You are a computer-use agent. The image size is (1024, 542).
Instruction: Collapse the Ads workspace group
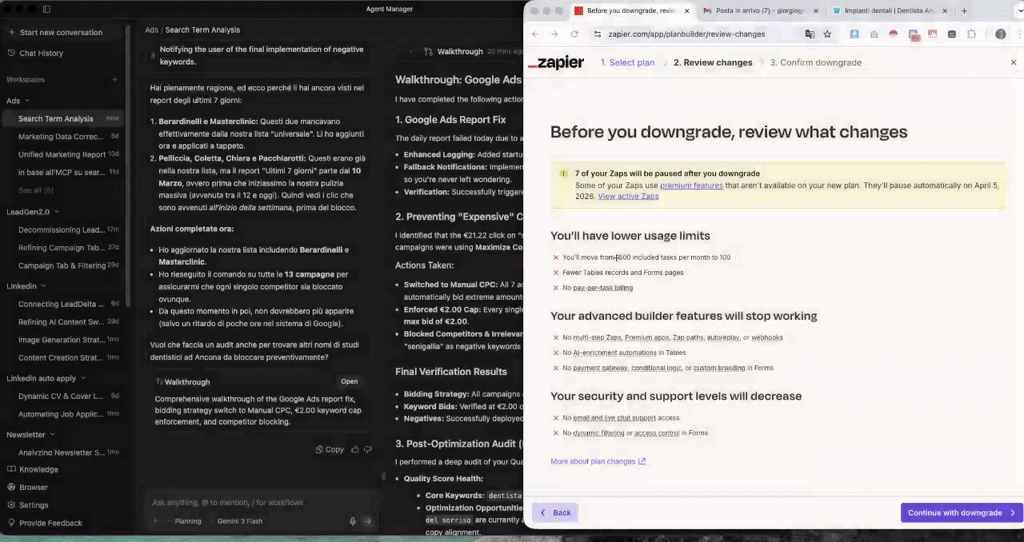tap(27, 101)
